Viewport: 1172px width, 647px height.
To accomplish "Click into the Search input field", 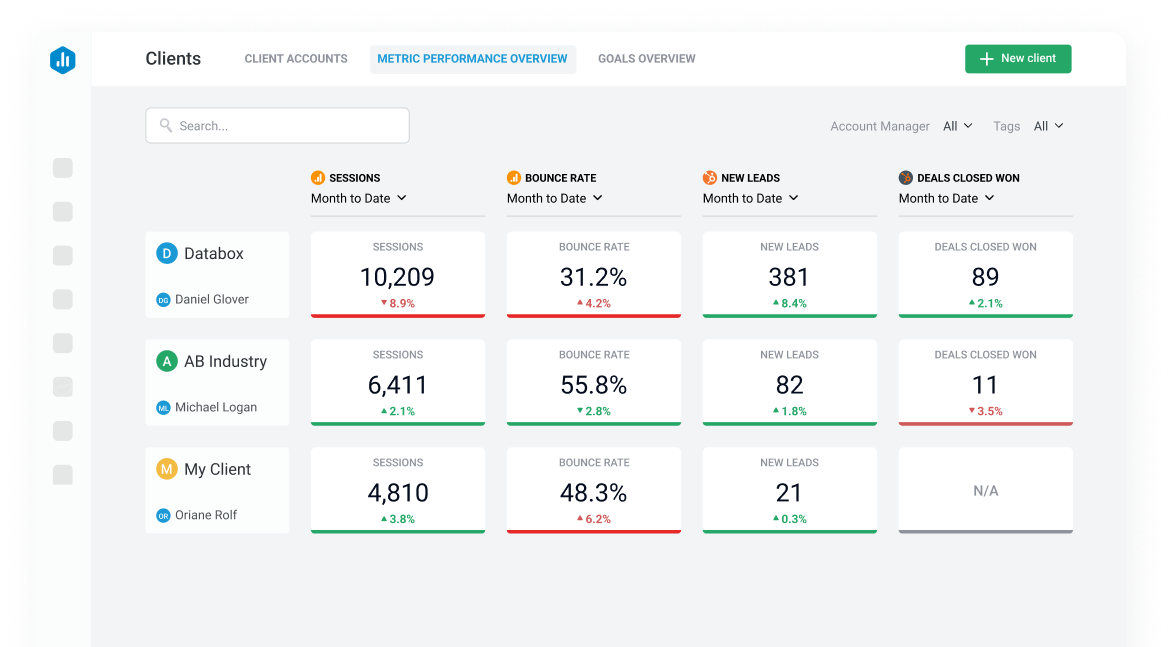I will (277, 126).
